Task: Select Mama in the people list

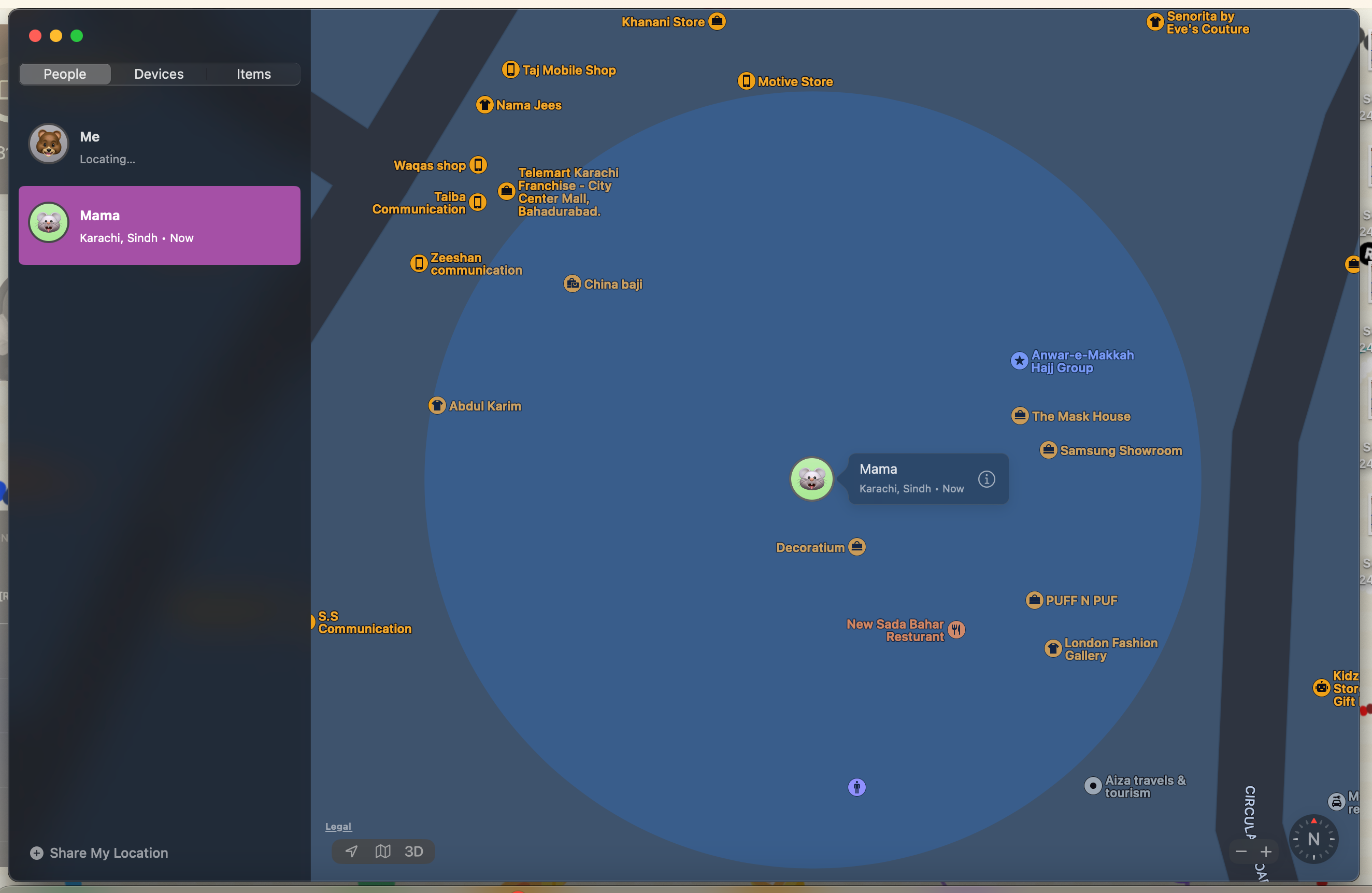Action: click(159, 225)
